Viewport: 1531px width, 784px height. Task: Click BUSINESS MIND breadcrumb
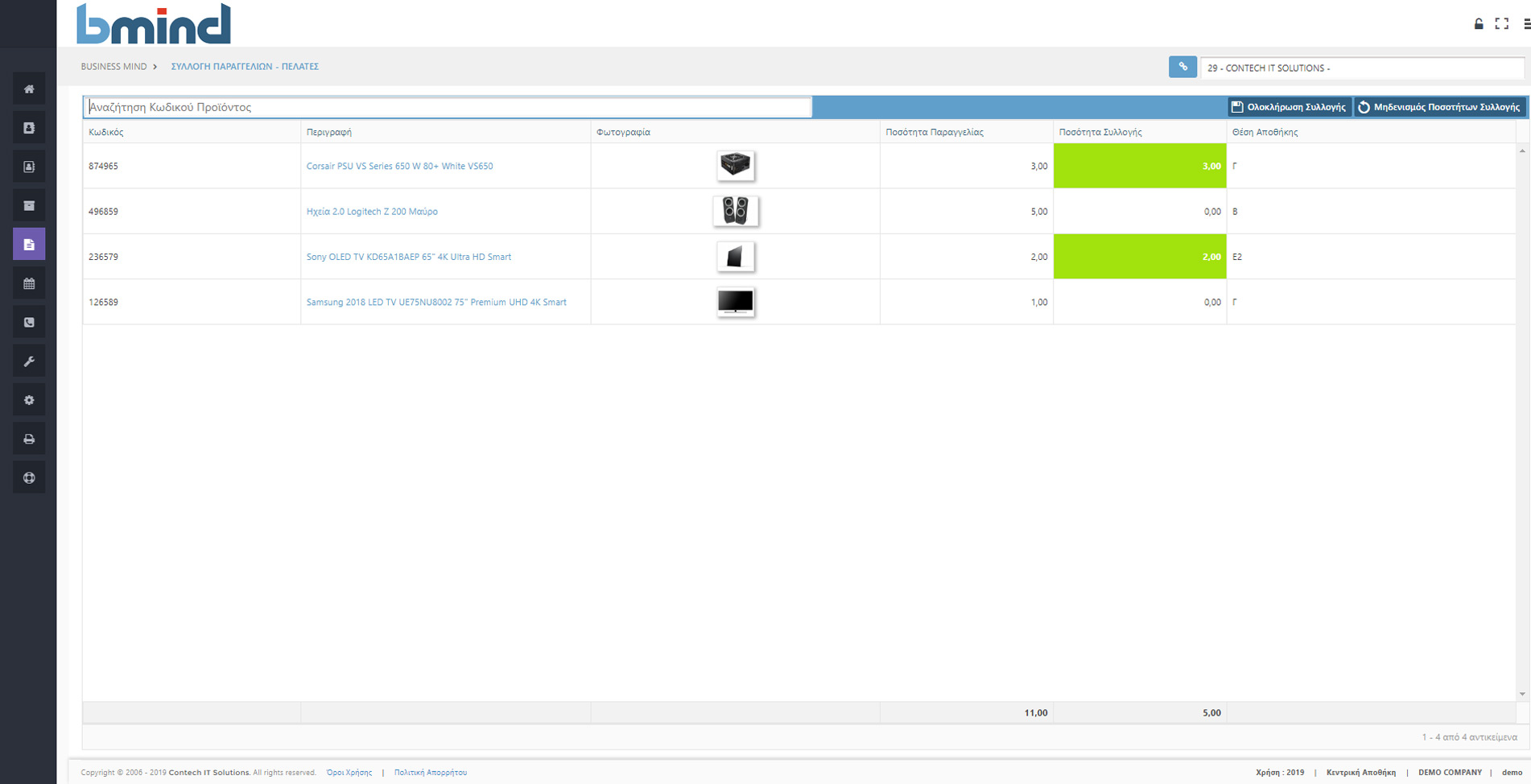pyautogui.click(x=113, y=67)
